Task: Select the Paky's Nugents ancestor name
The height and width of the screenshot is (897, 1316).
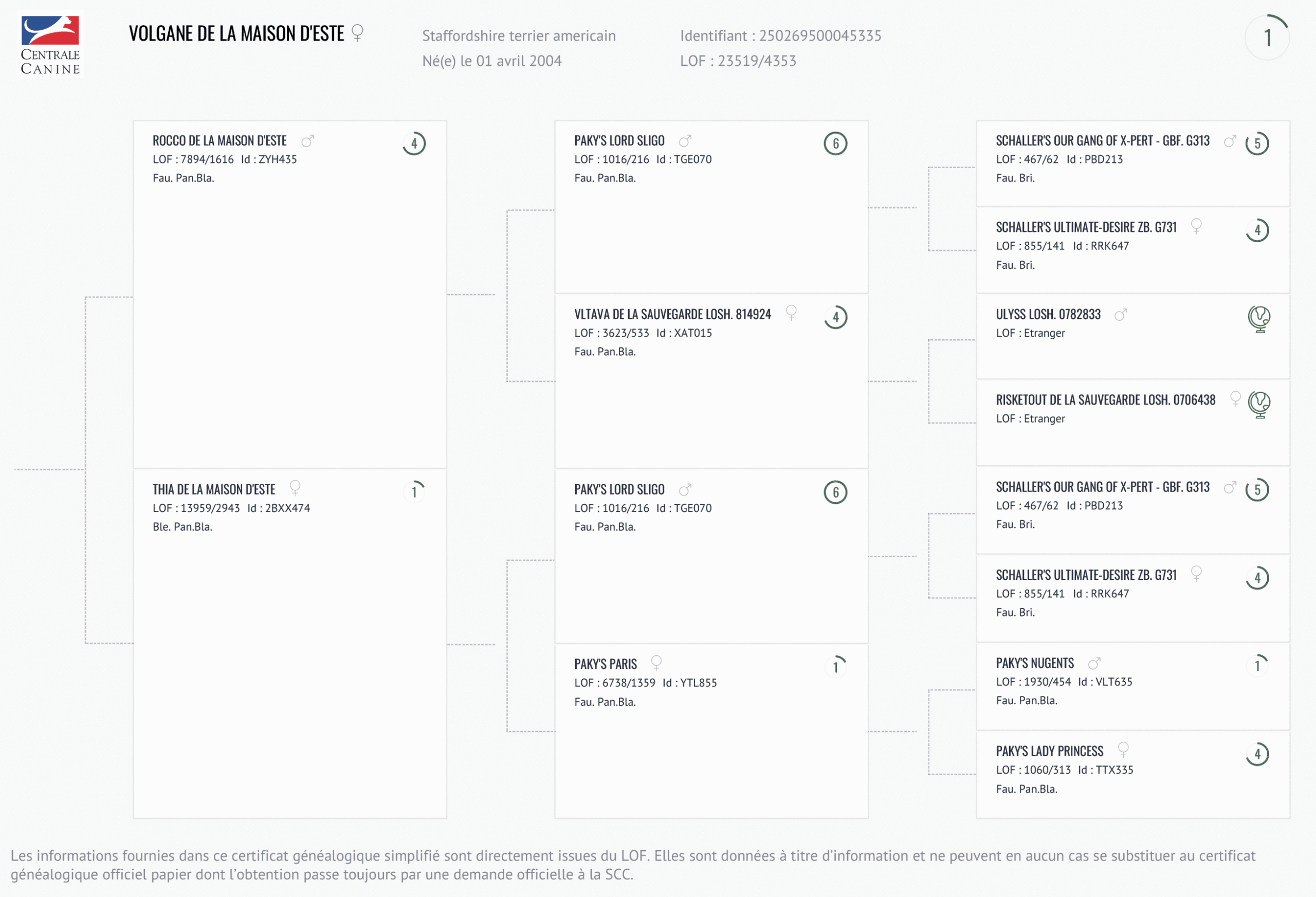Action: pyautogui.click(x=1035, y=663)
